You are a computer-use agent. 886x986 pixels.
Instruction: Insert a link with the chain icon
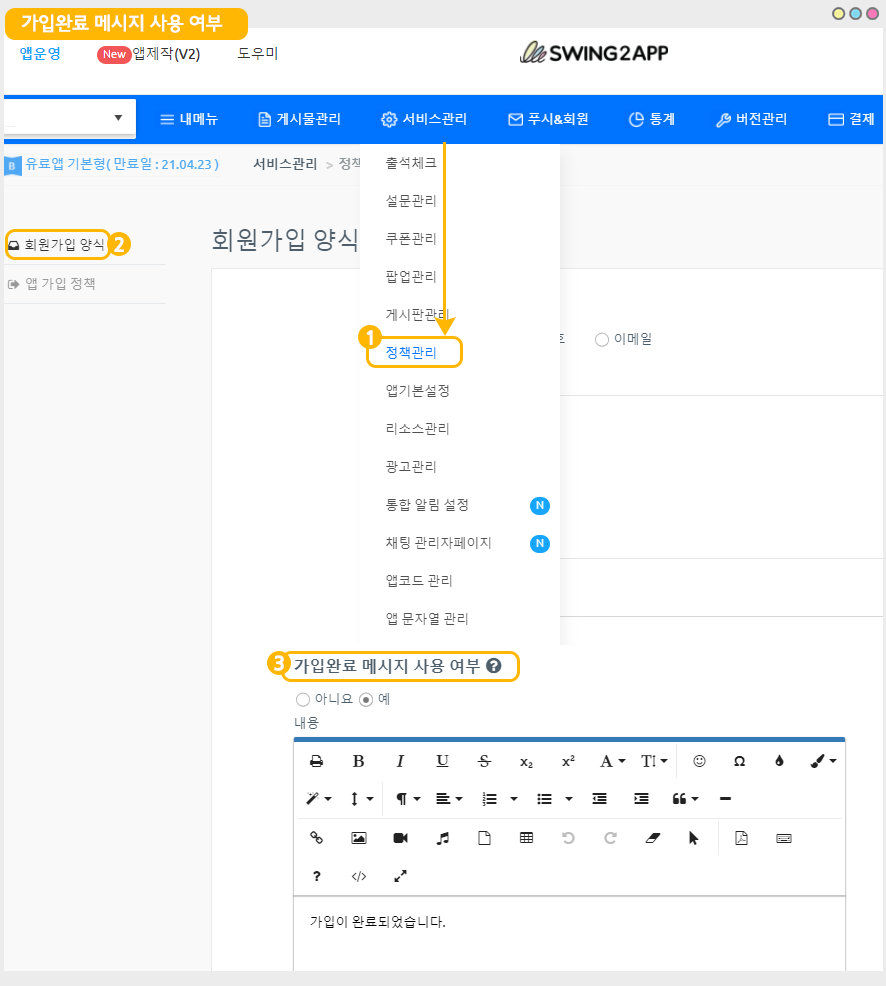click(x=317, y=838)
